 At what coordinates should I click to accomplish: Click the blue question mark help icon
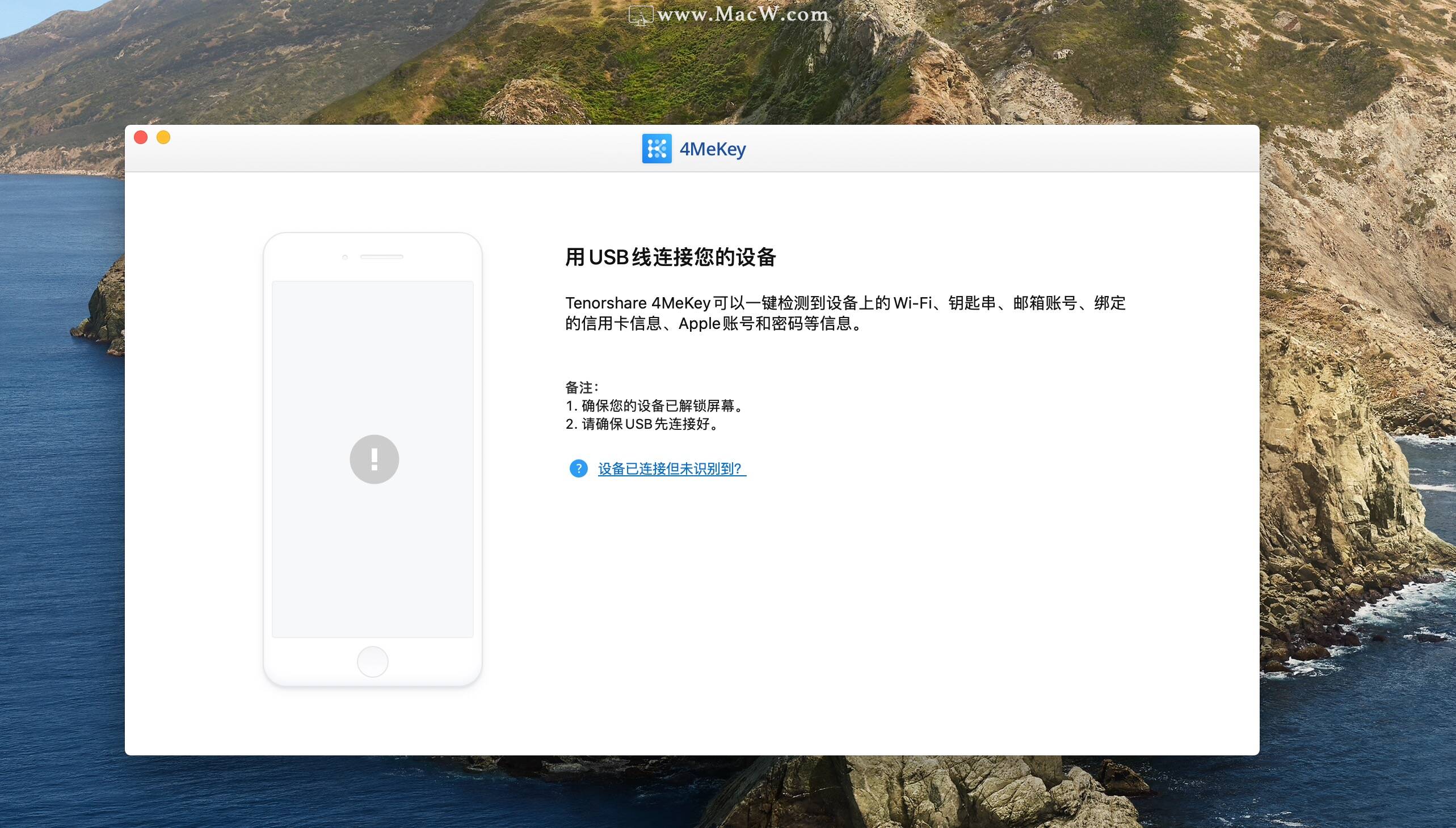(x=579, y=468)
